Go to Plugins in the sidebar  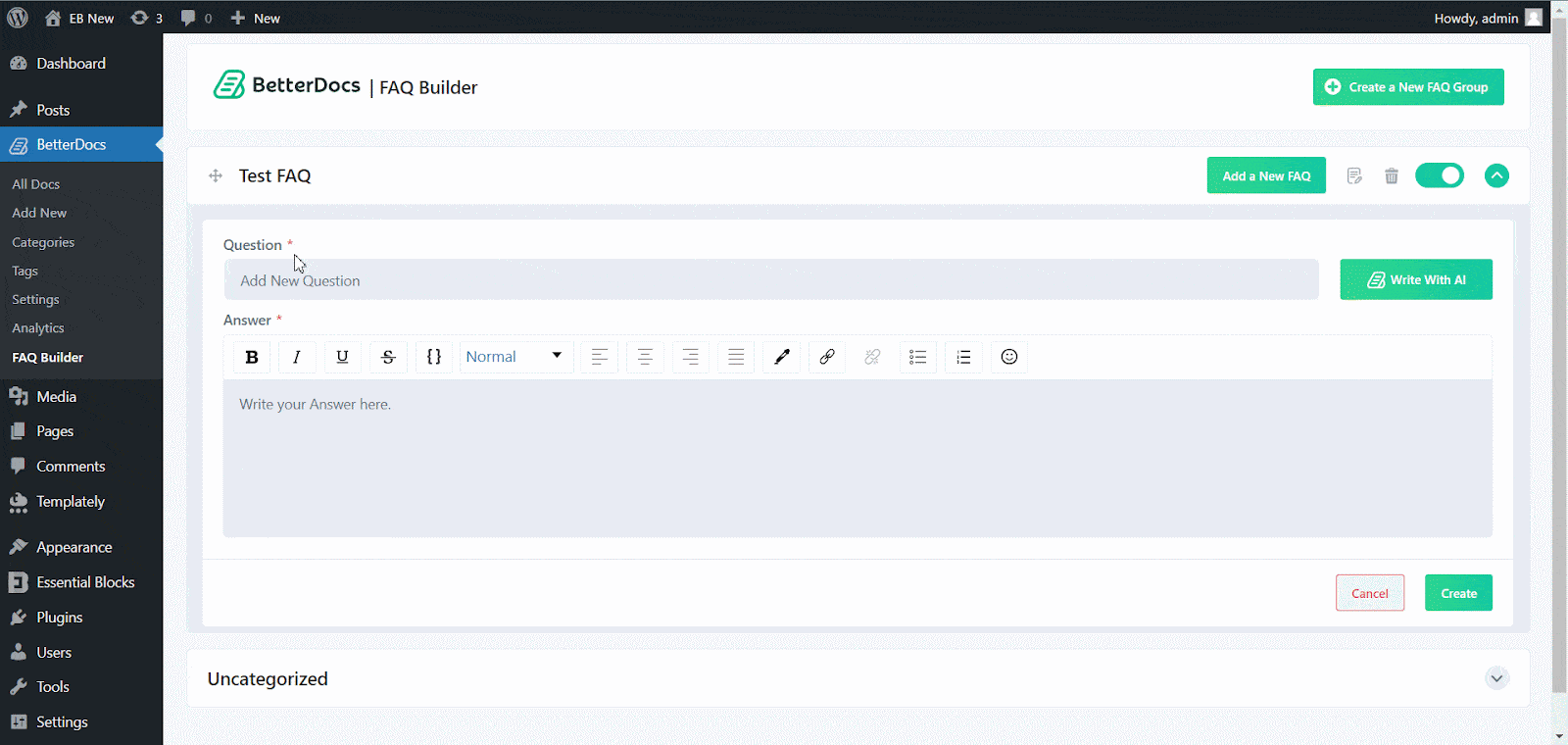(x=59, y=618)
